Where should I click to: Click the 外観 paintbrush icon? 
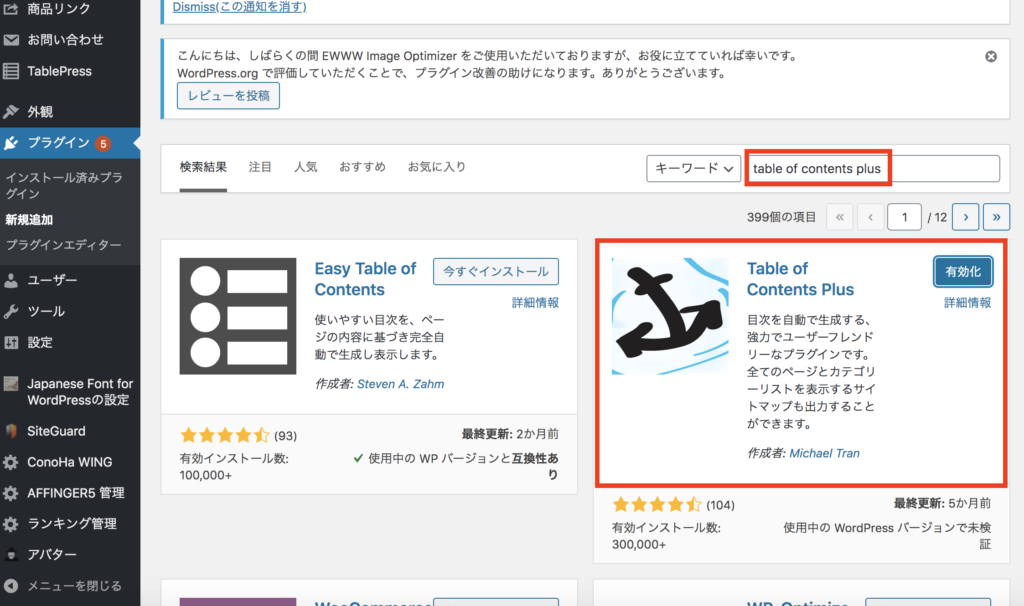[x=11, y=112]
